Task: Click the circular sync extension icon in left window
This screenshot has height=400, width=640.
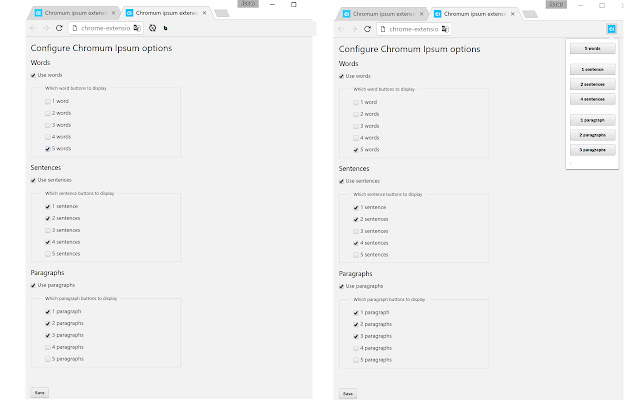Action: [x=152, y=28]
